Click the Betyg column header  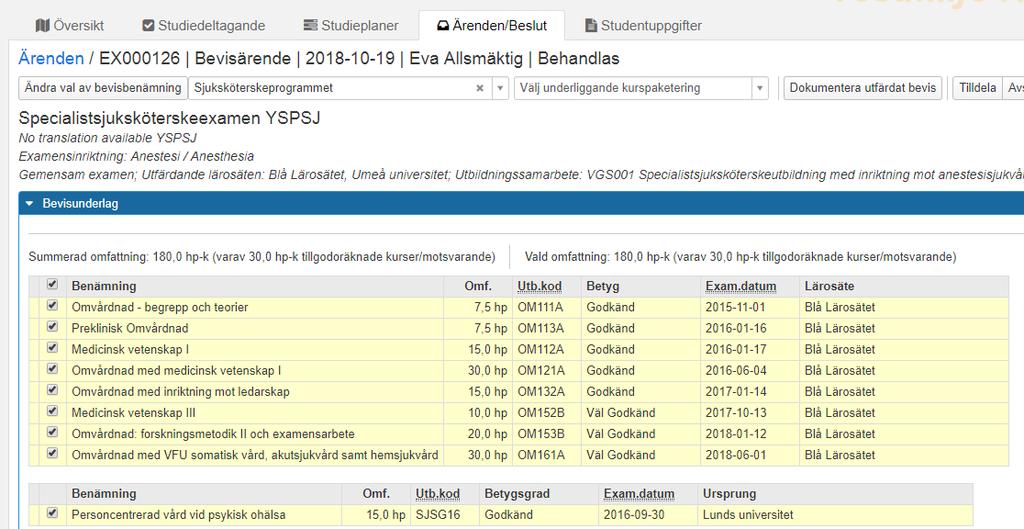click(x=602, y=286)
